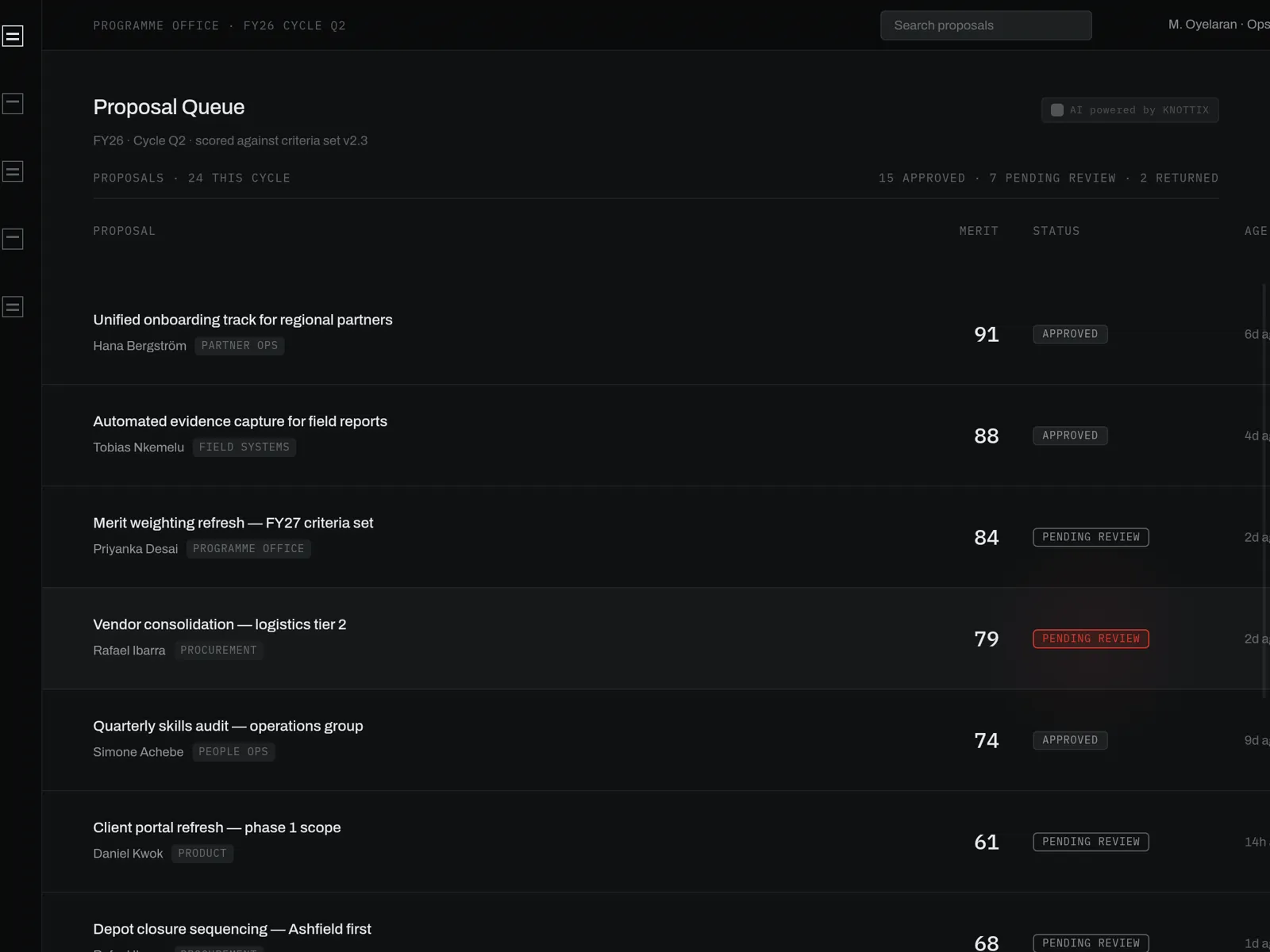Image resolution: width=1270 pixels, height=952 pixels.
Task: Select merit score 79
Action: pyautogui.click(x=987, y=639)
